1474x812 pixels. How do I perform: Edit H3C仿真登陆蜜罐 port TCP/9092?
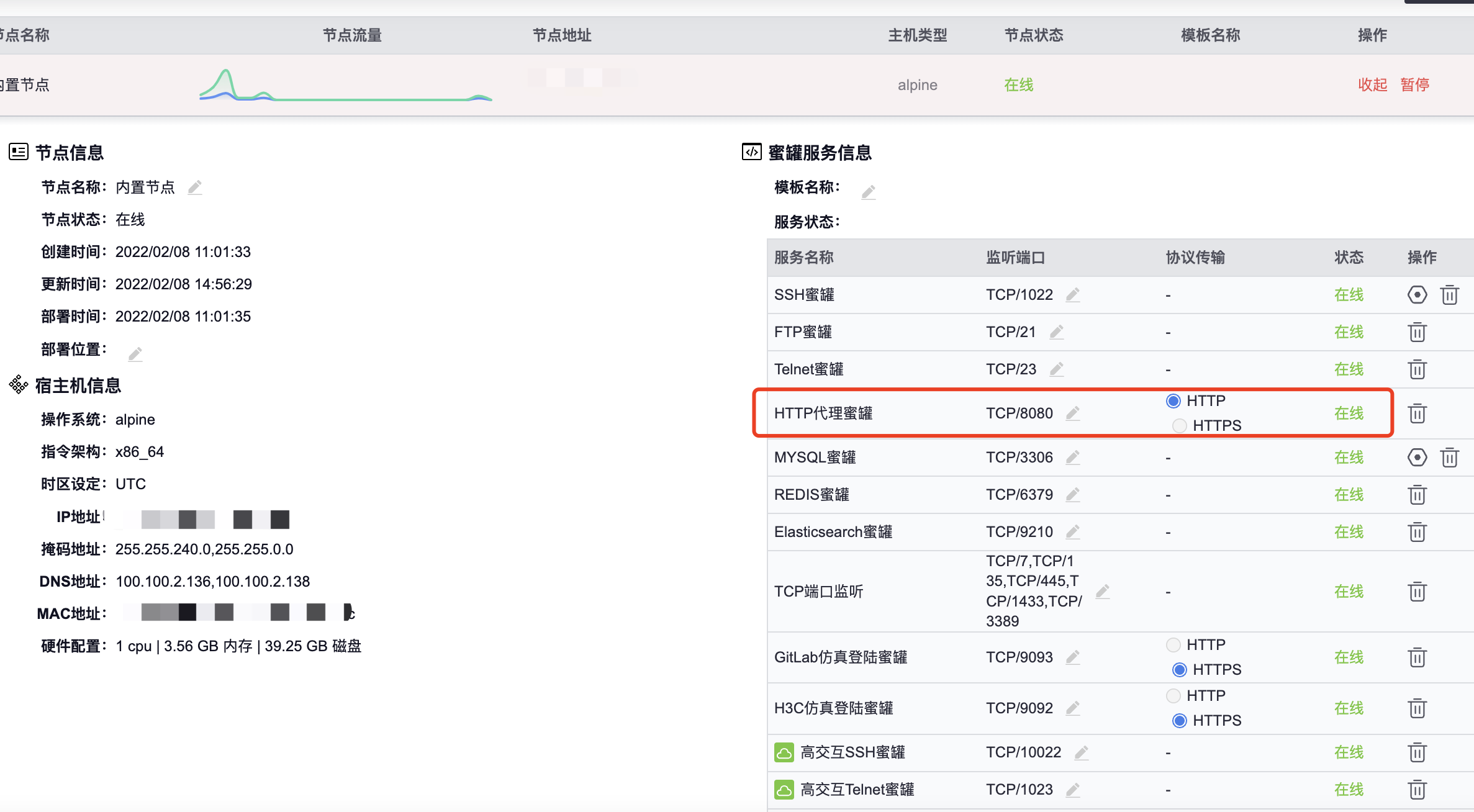1073,708
